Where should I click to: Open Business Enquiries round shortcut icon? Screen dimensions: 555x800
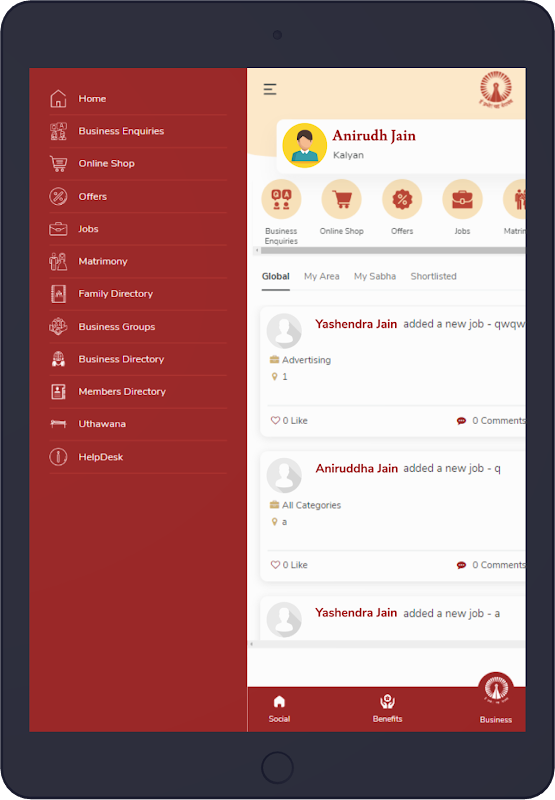281,199
